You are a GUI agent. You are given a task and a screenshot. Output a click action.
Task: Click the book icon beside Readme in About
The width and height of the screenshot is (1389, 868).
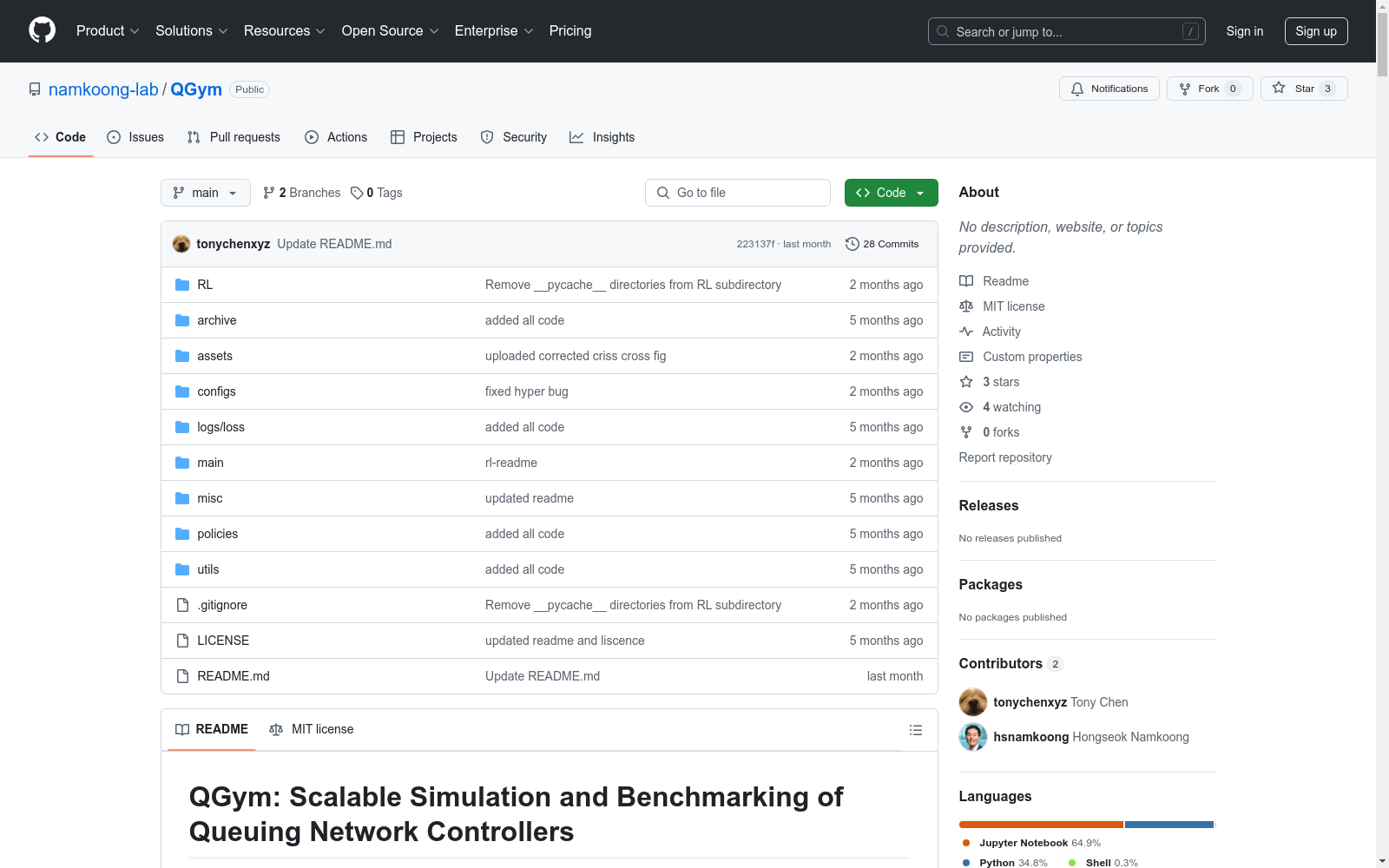(x=966, y=281)
